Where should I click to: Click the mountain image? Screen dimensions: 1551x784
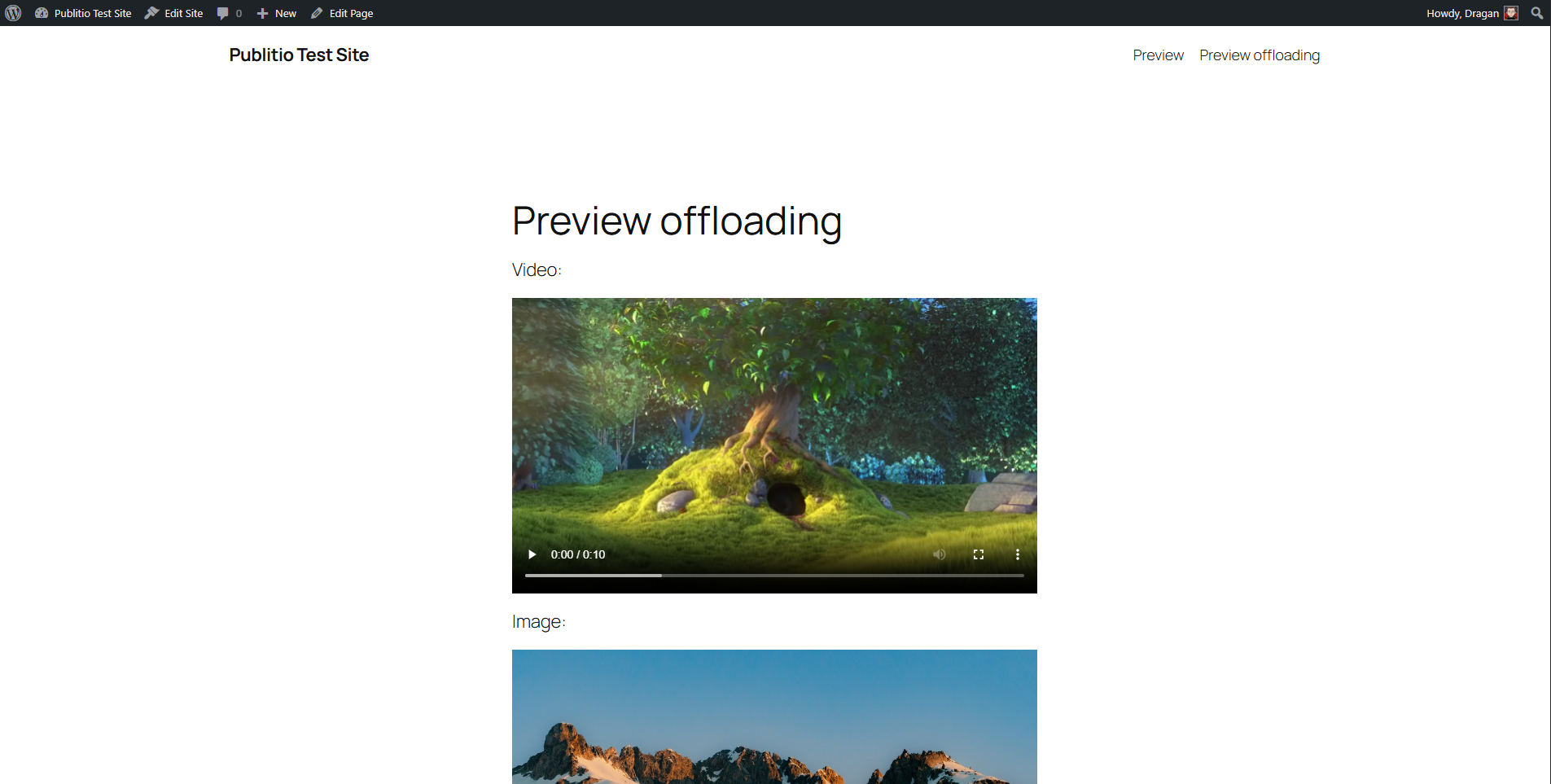774,716
